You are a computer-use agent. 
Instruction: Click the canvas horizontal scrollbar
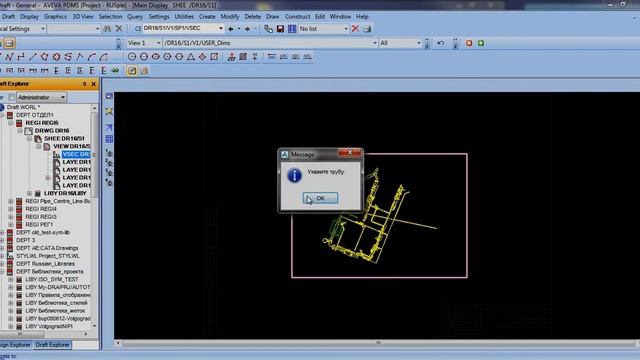click(378, 343)
